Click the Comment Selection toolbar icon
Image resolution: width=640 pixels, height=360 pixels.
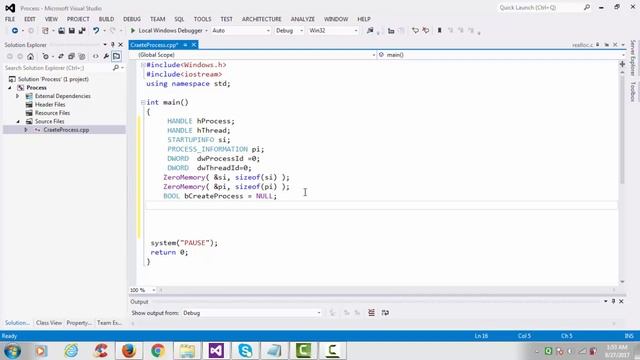pyautogui.click(x=415, y=31)
